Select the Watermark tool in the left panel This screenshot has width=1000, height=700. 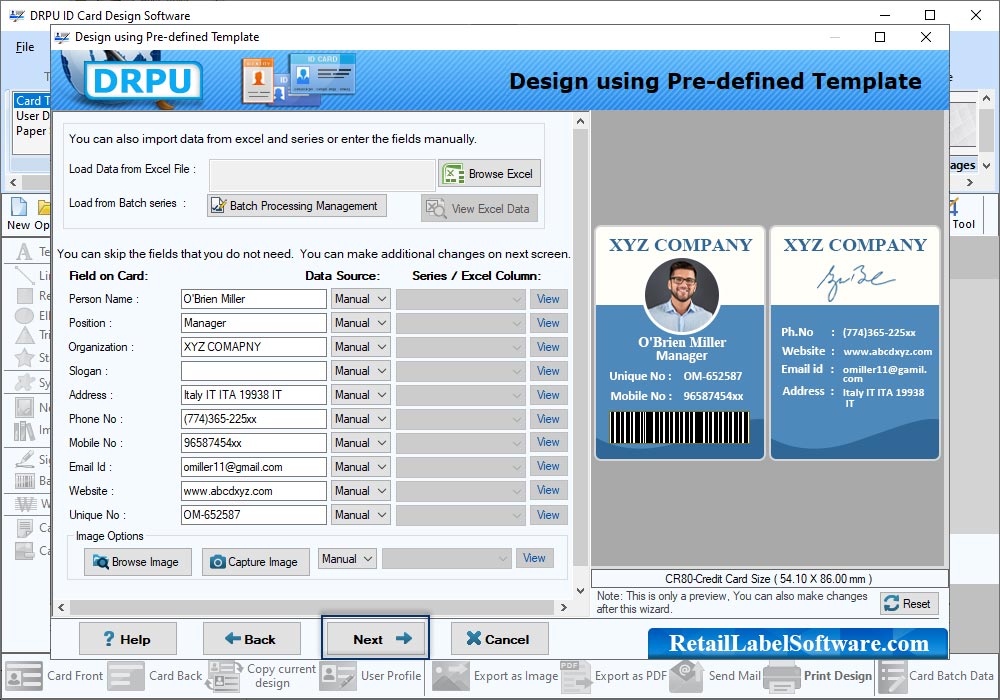tap(26, 504)
